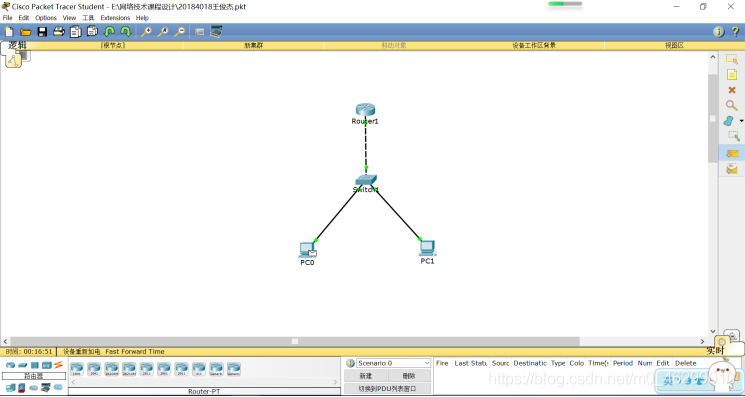The image size is (745, 397).
Task: Select Connections lightning bolt category
Action: [58, 365]
